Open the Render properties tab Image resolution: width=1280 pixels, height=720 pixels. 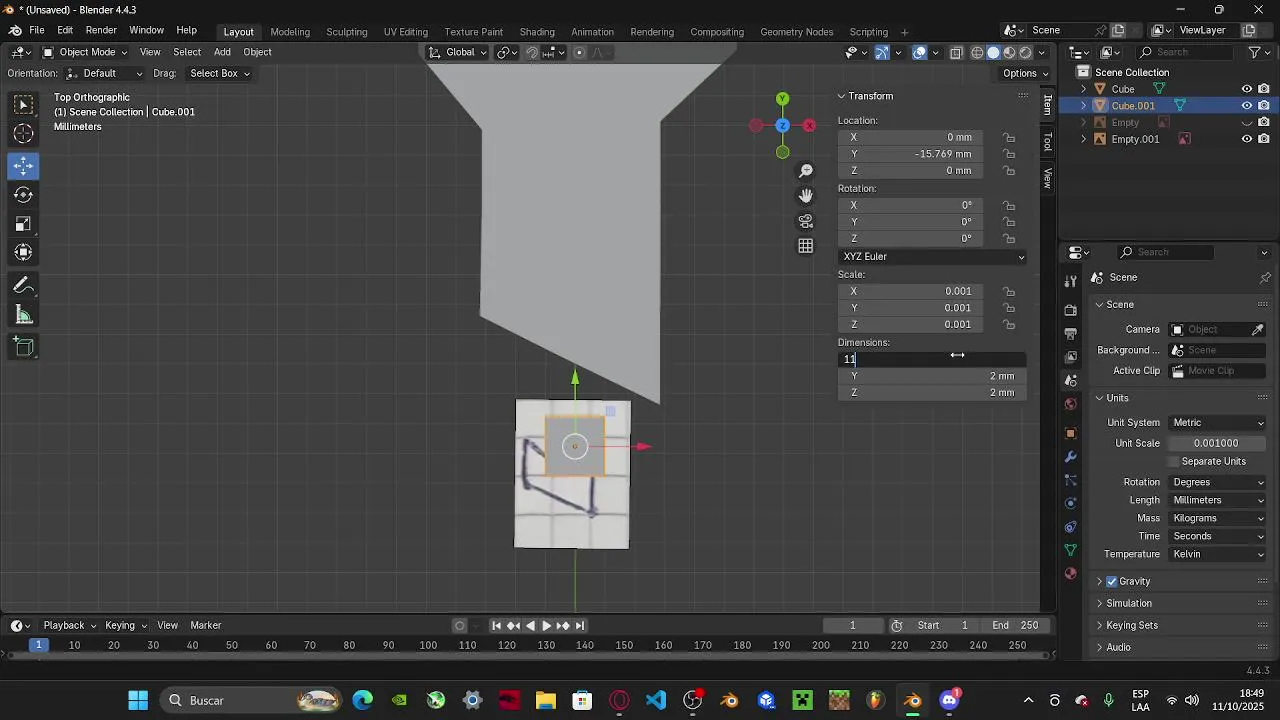coord(1071,309)
